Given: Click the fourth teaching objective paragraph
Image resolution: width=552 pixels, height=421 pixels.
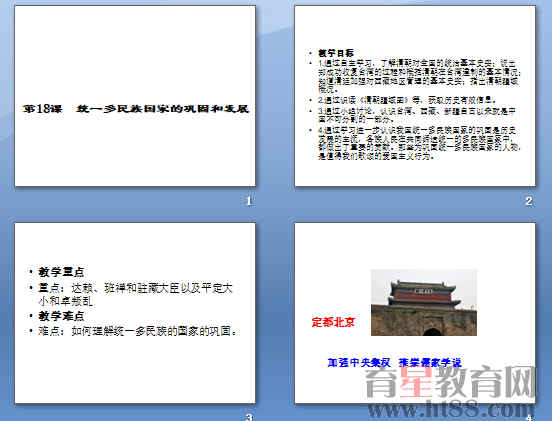Looking at the screenshot, I should tap(419, 143).
